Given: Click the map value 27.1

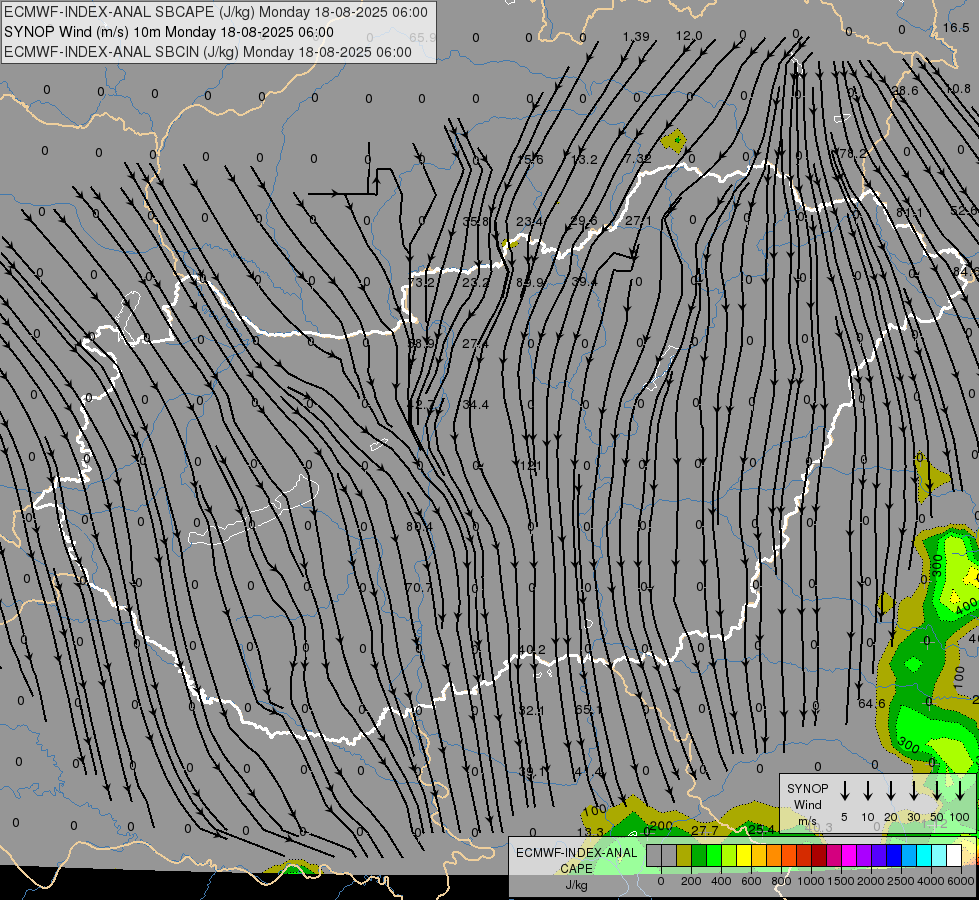Looking at the screenshot, I should point(638,221).
